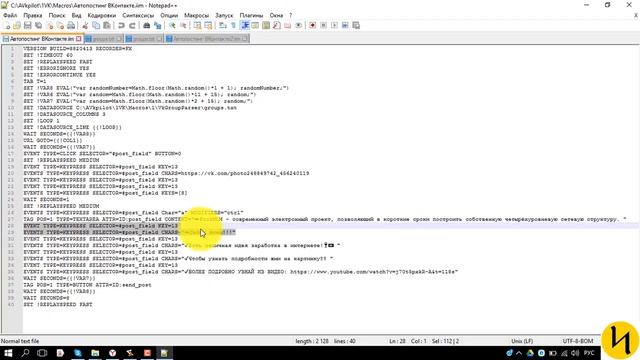Open the ? help menu
Screen dimensions: 640x360
[291, 15]
